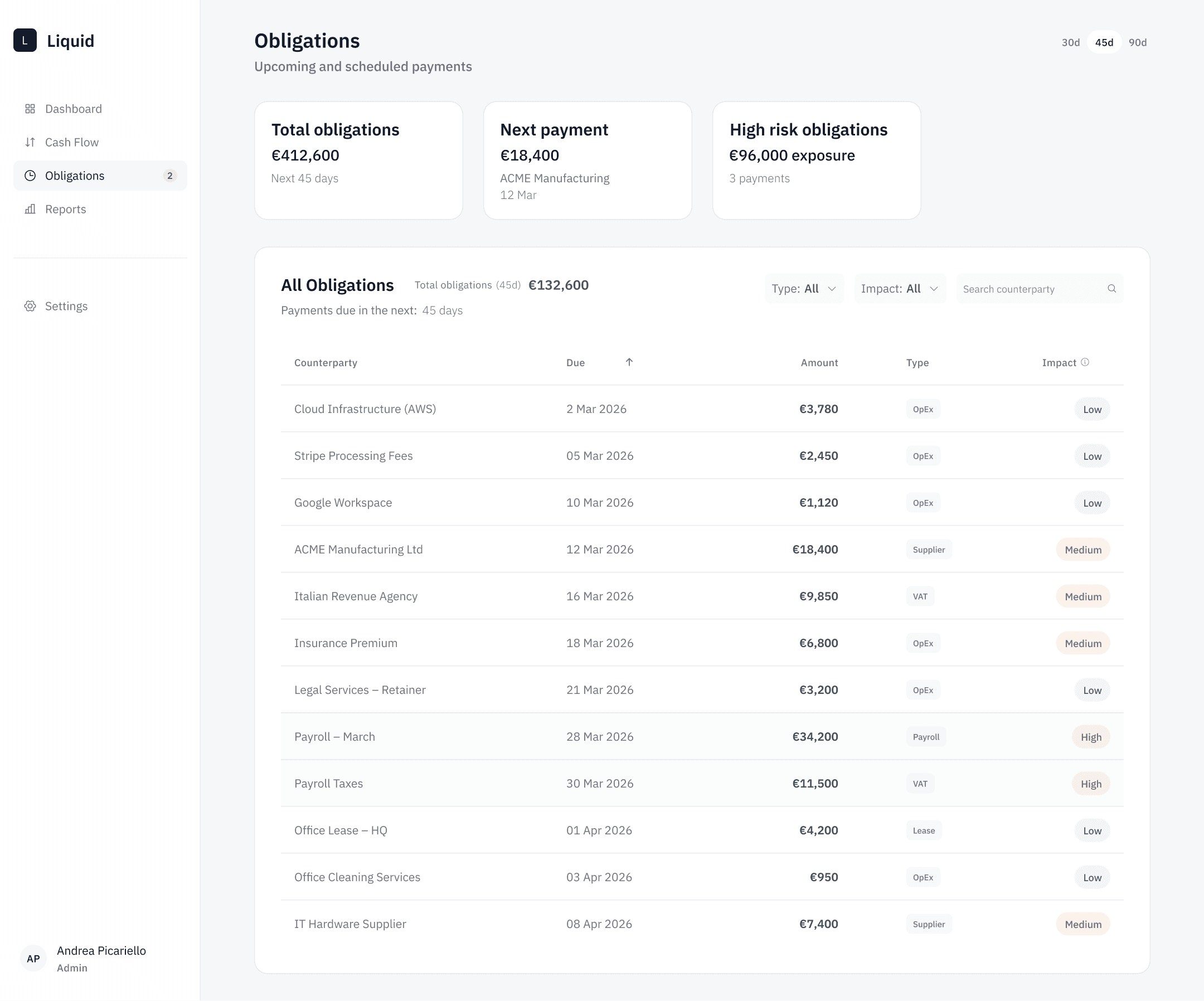Image resolution: width=1204 pixels, height=1001 pixels.
Task: Click the Cash Flow arrows icon
Action: coord(30,142)
